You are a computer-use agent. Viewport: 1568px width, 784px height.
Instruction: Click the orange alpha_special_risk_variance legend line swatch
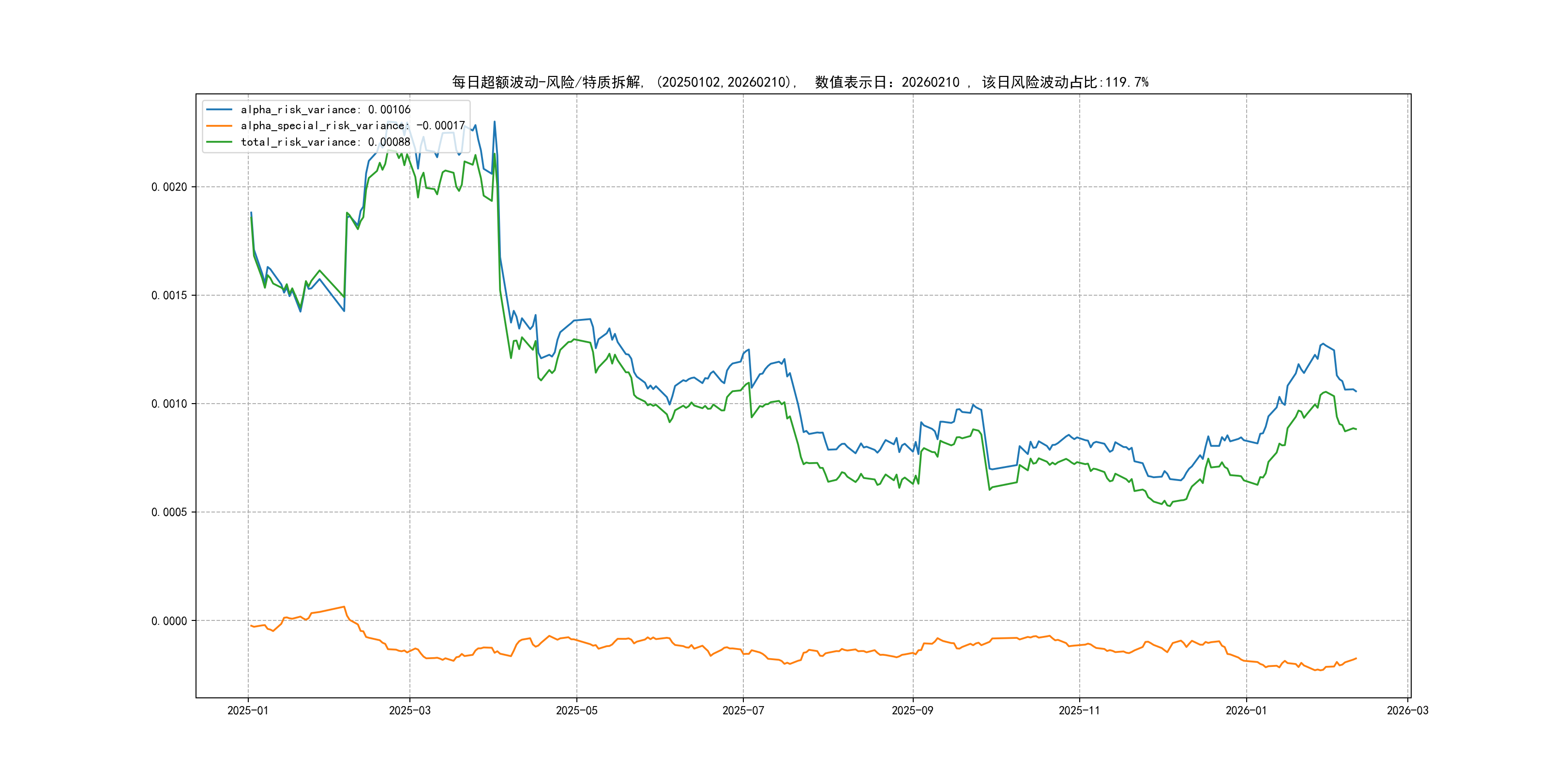[x=219, y=126]
